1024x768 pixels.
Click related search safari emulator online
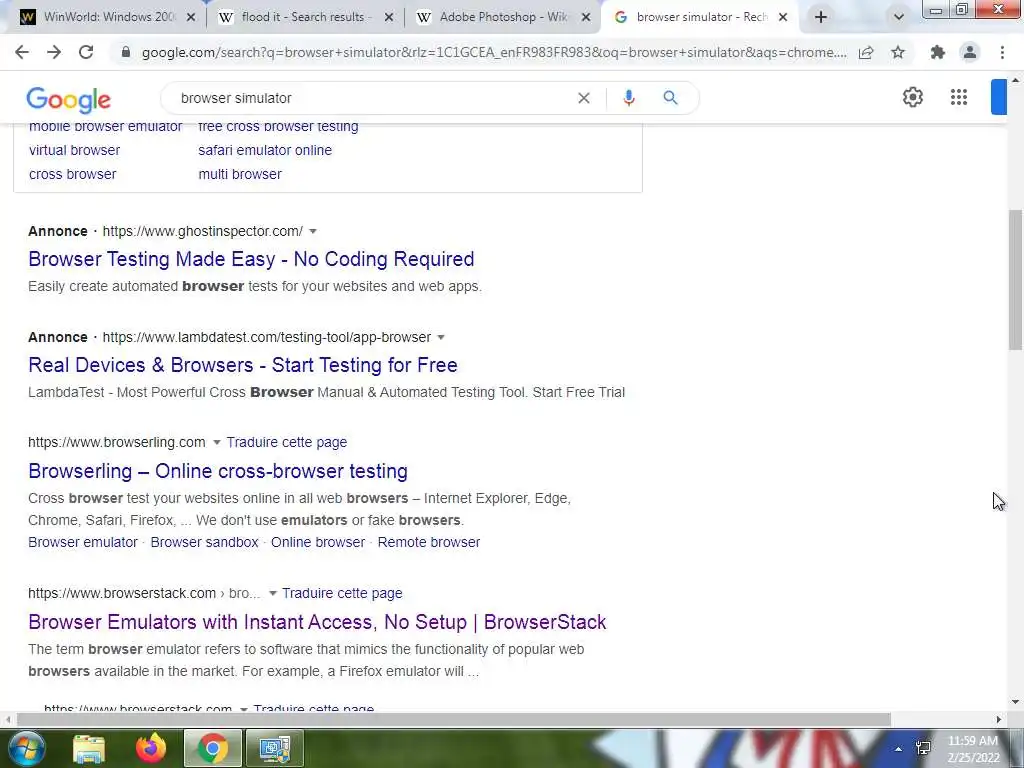[265, 150]
